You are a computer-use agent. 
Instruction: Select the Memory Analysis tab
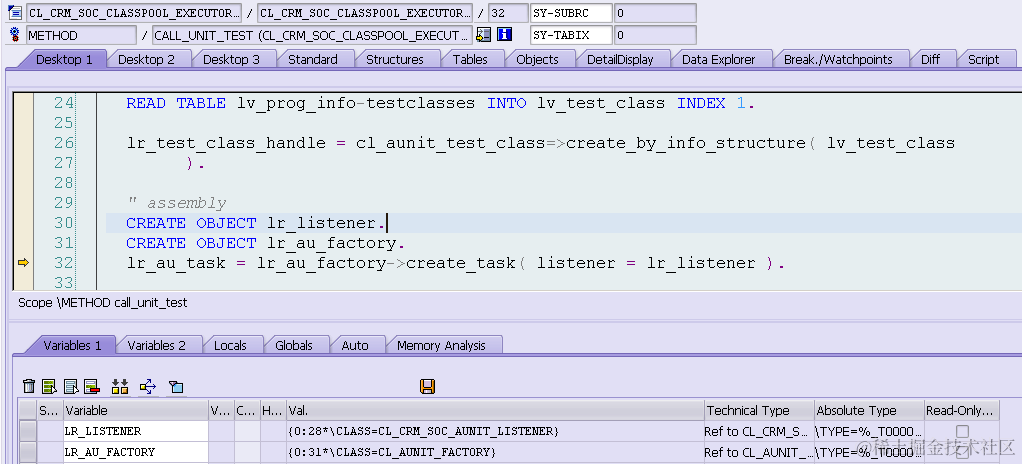pos(441,345)
